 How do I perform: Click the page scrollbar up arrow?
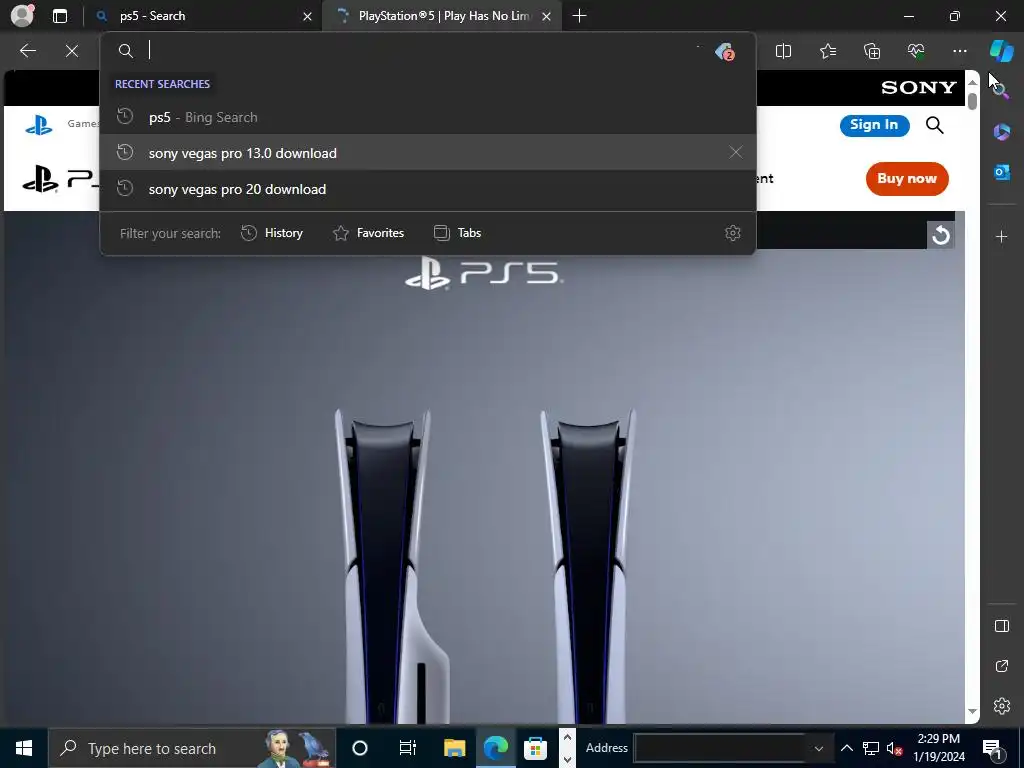[972, 82]
